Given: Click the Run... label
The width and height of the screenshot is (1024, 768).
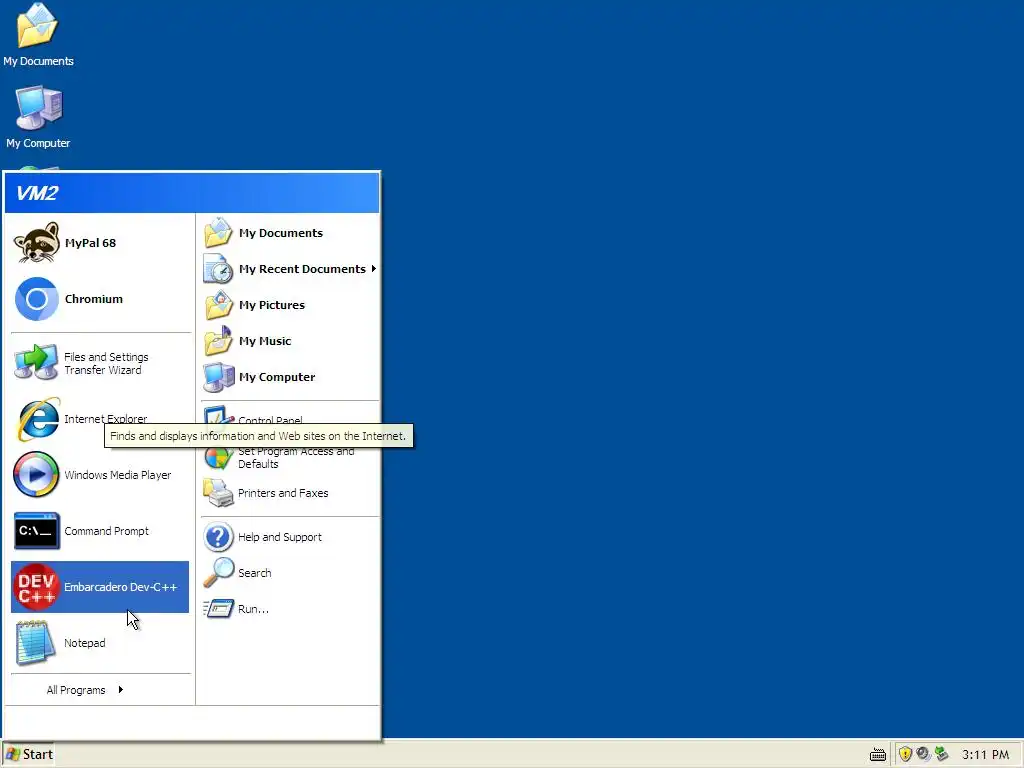Looking at the screenshot, I should (253, 609).
